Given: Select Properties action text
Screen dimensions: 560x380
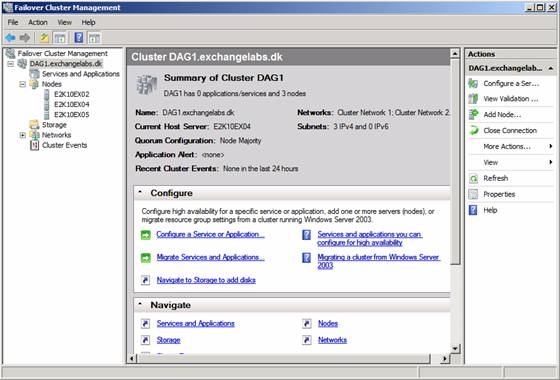Looking at the screenshot, I should [x=499, y=194].
